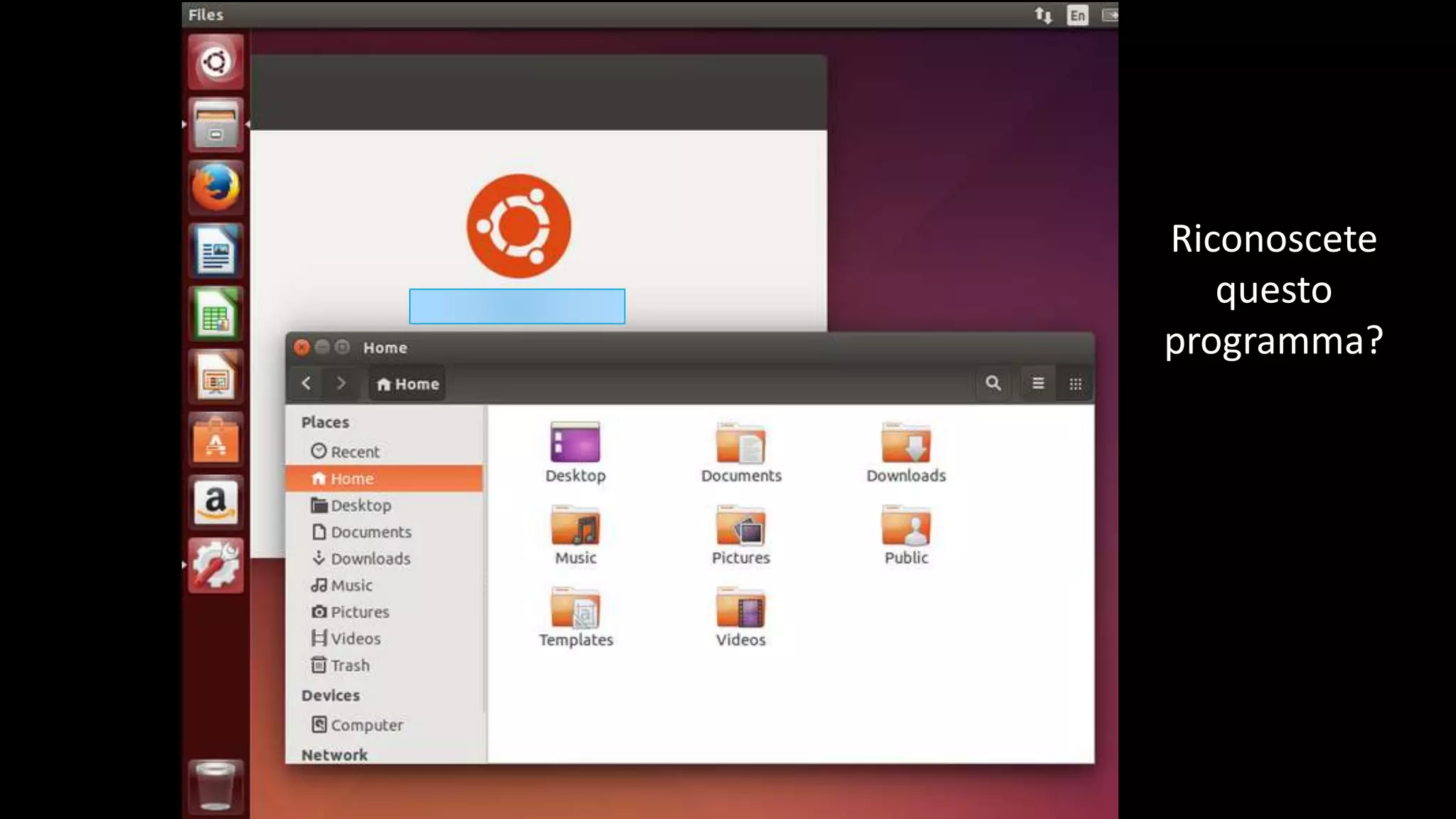Image resolution: width=1456 pixels, height=819 pixels.
Task: Switch to grid view in Files
Action: point(1075,384)
